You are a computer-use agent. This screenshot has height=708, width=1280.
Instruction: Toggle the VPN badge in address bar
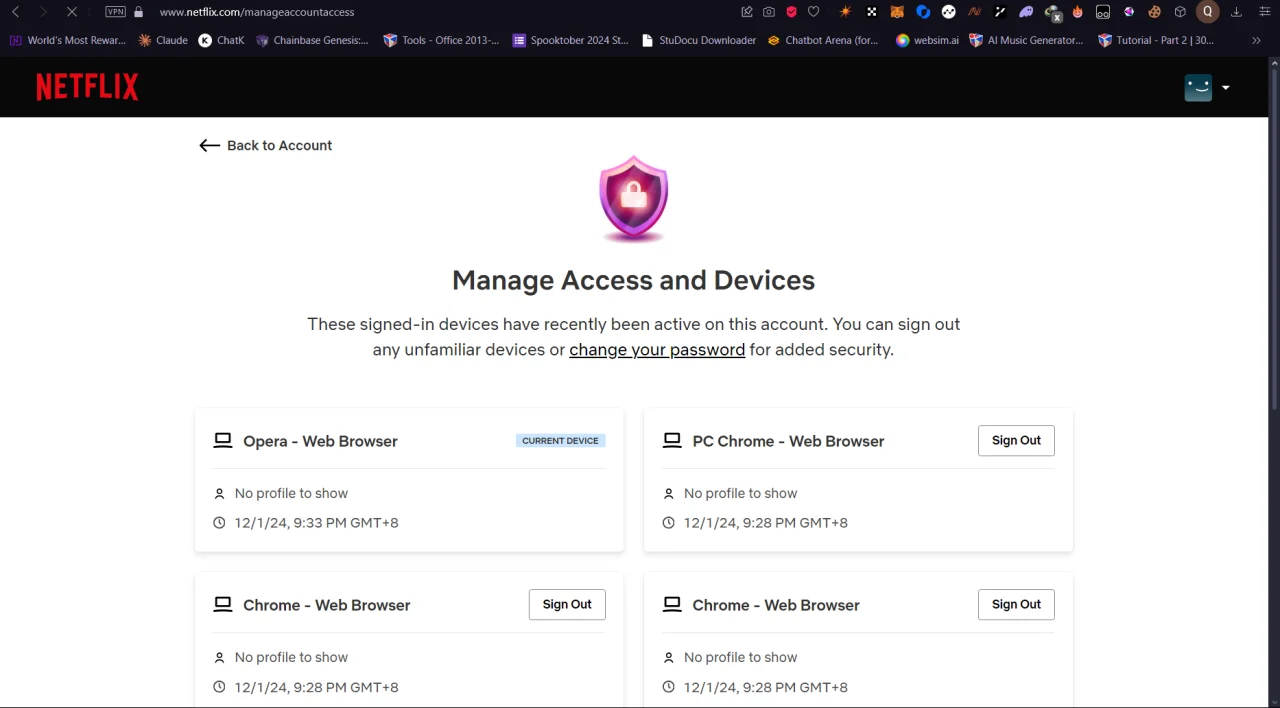(x=116, y=12)
